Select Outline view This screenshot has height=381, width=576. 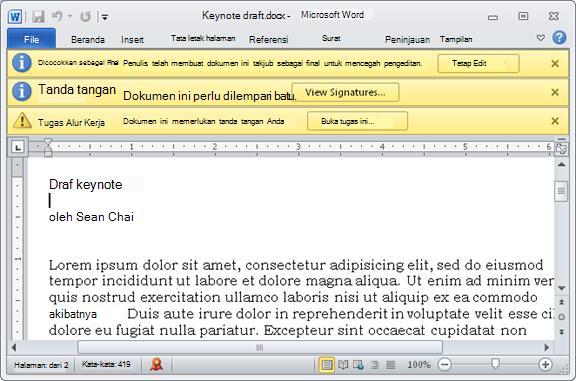pos(374,365)
